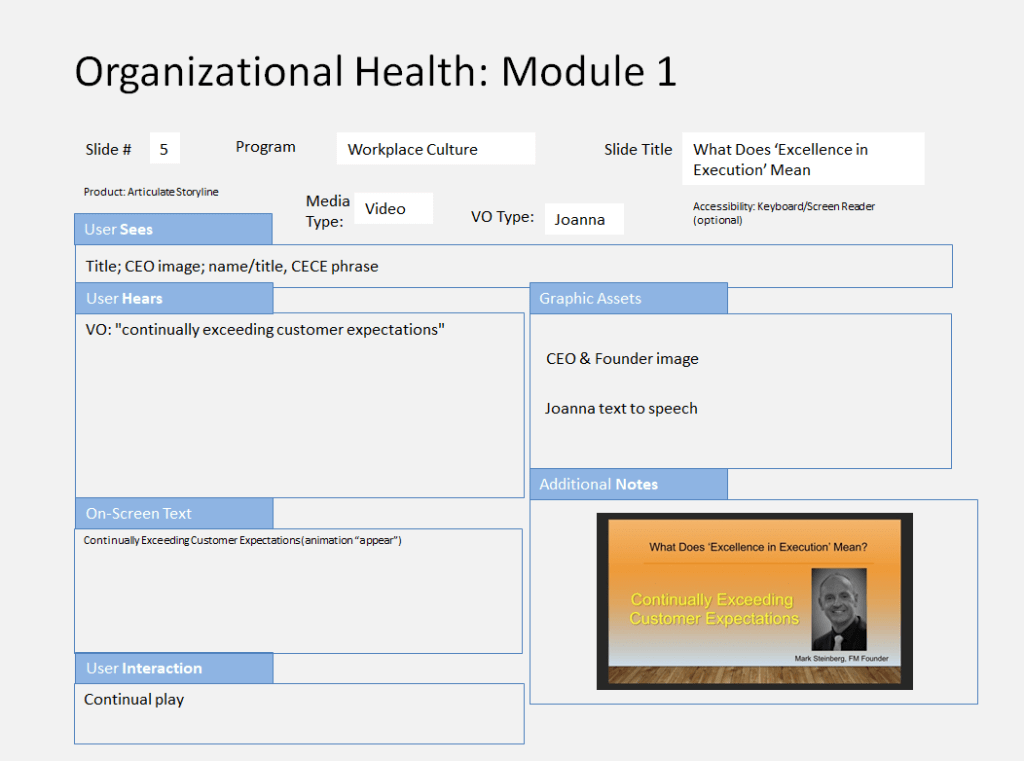The height and width of the screenshot is (761, 1024).
Task: Click the User Sees section header
Action: point(173,229)
